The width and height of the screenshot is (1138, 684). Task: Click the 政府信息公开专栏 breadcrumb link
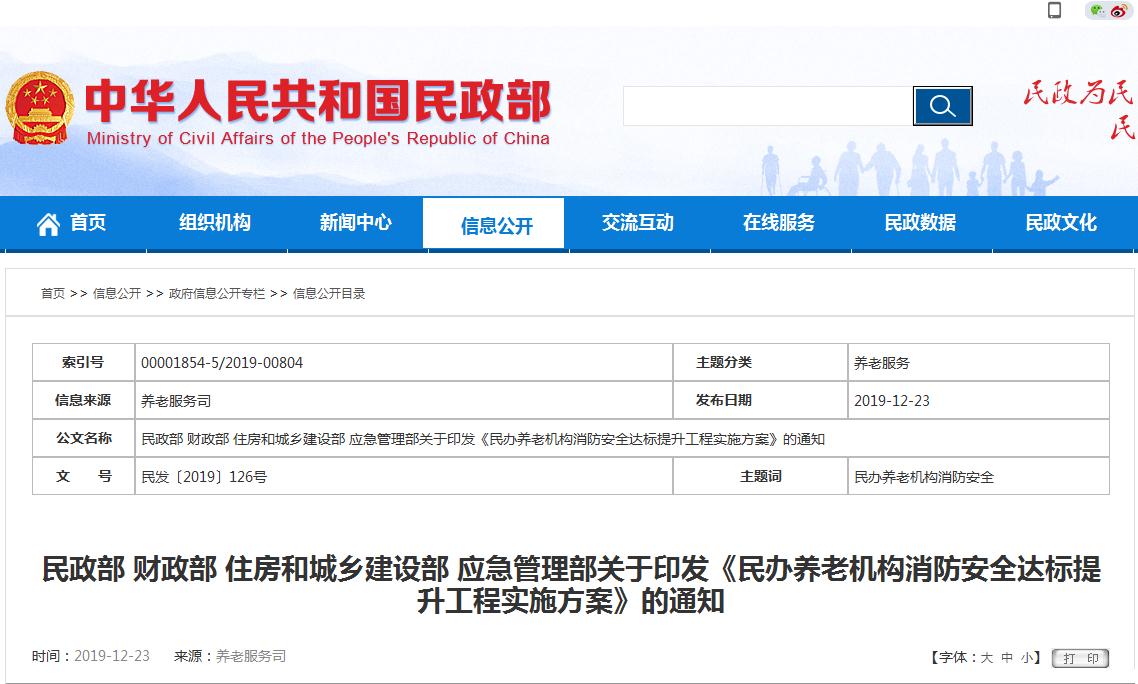point(217,293)
